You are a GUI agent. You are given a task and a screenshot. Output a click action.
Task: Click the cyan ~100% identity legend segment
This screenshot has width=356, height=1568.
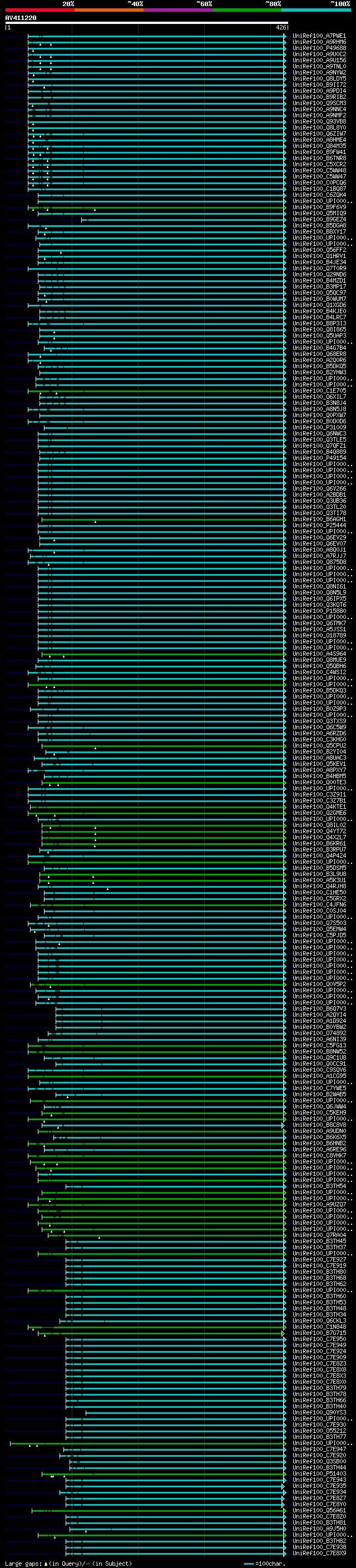click(316, 10)
